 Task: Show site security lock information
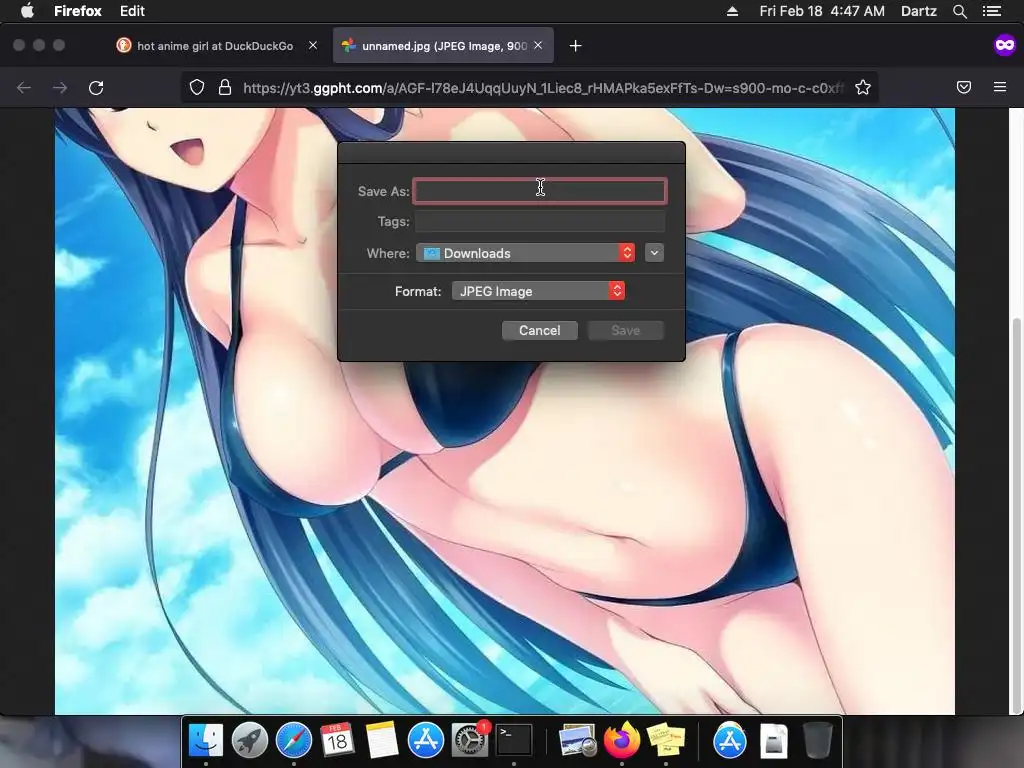225,88
